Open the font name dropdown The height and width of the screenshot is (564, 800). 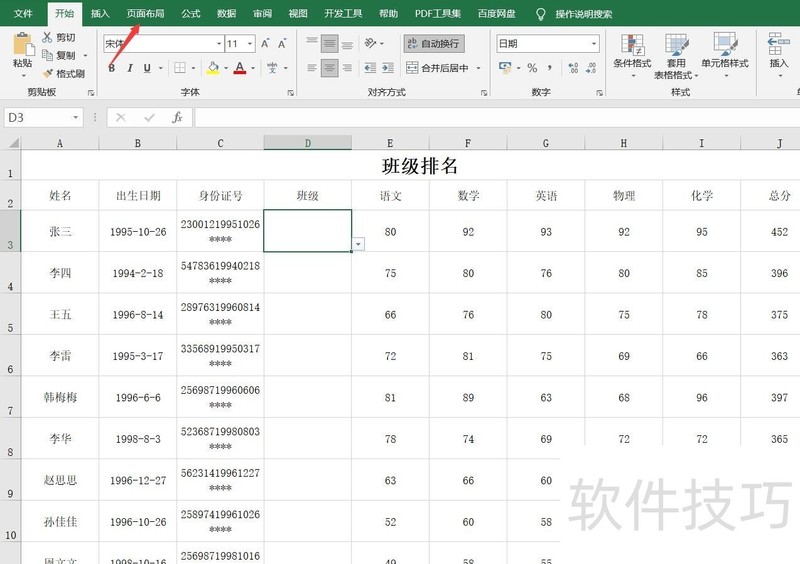pos(219,44)
